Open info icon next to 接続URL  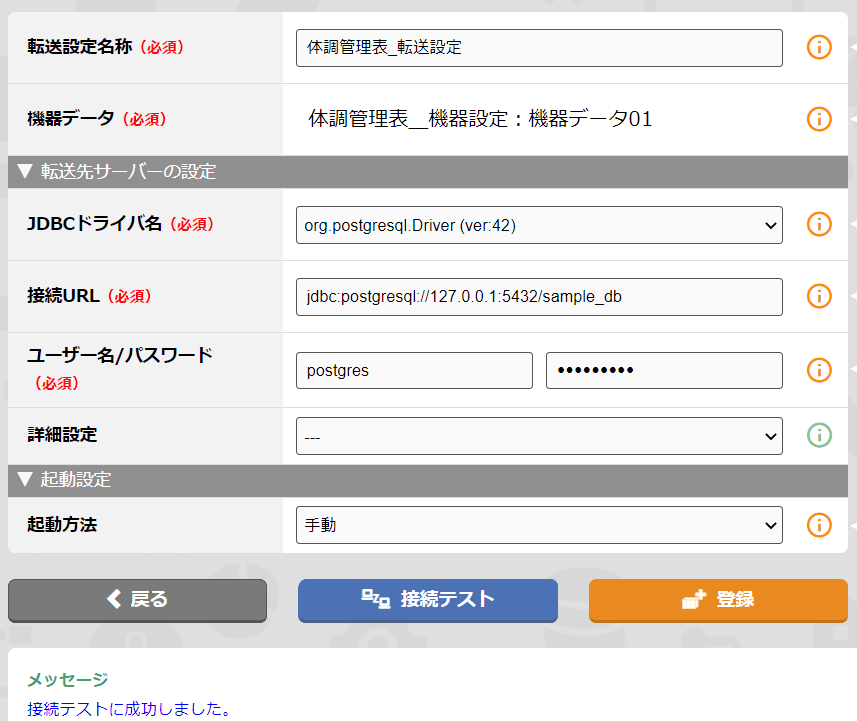(819, 296)
